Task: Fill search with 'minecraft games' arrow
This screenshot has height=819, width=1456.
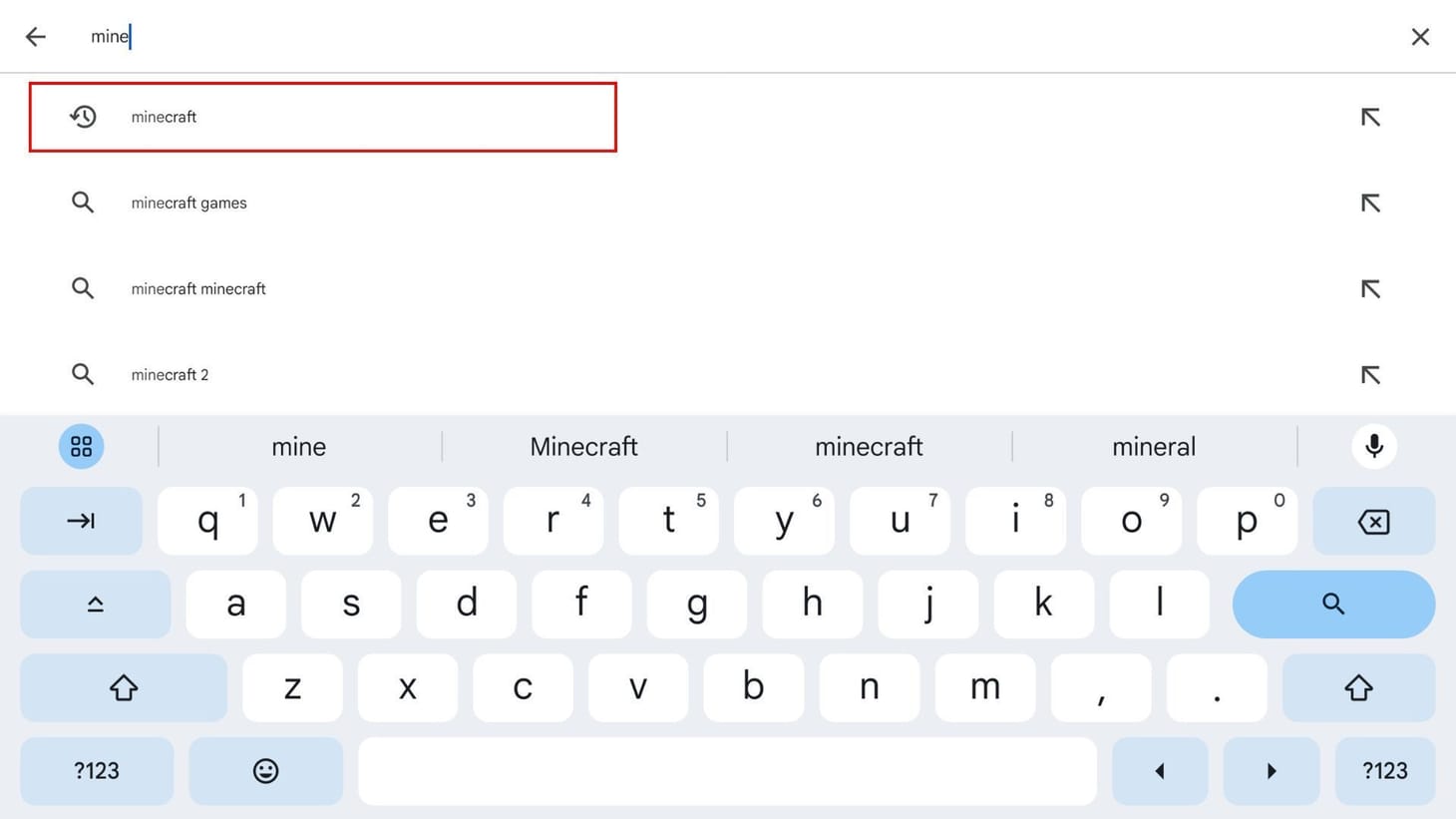Action: tap(1370, 204)
